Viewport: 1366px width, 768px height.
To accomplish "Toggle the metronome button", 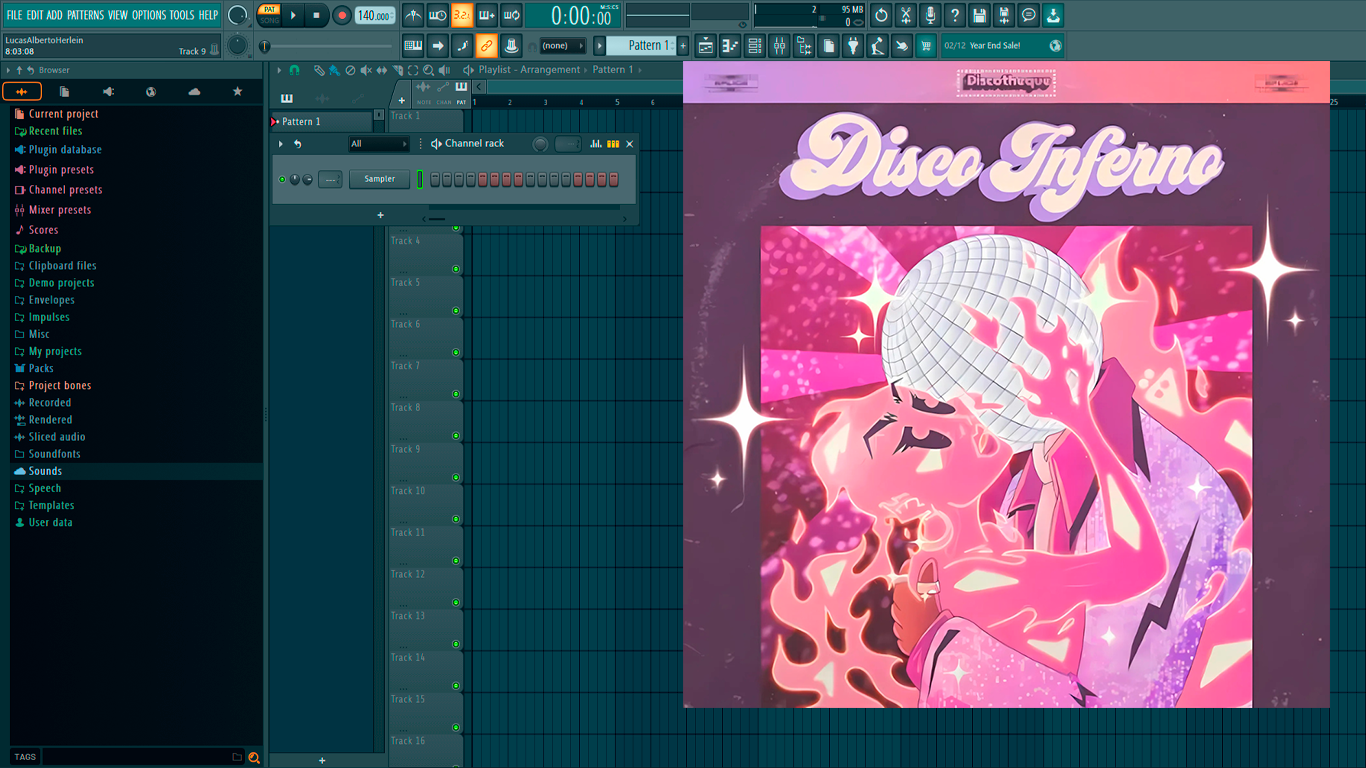I will [x=413, y=15].
